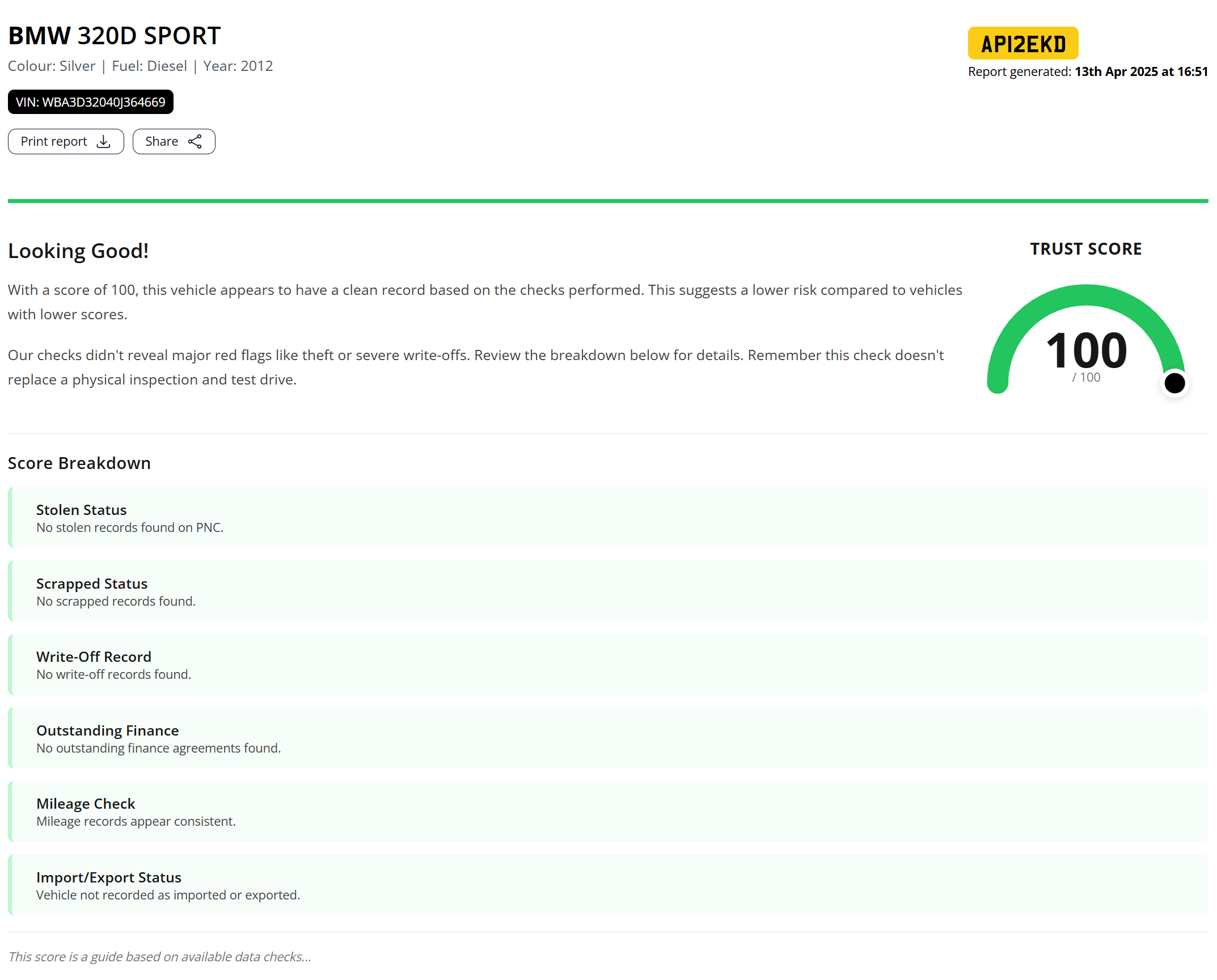Click the share network icon
The width and height of the screenshot is (1217, 980).
pyautogui.click(x=195, y=142)
